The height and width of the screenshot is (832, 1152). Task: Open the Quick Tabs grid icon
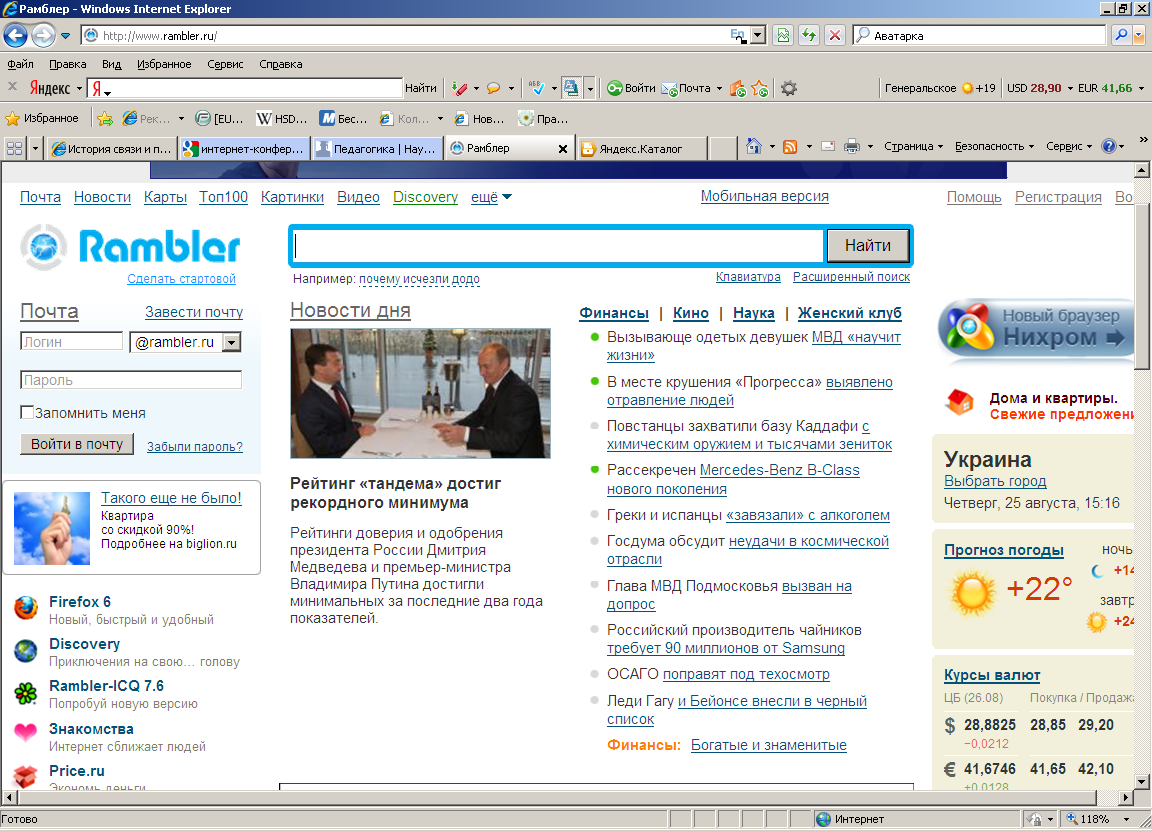pos(14,148)
